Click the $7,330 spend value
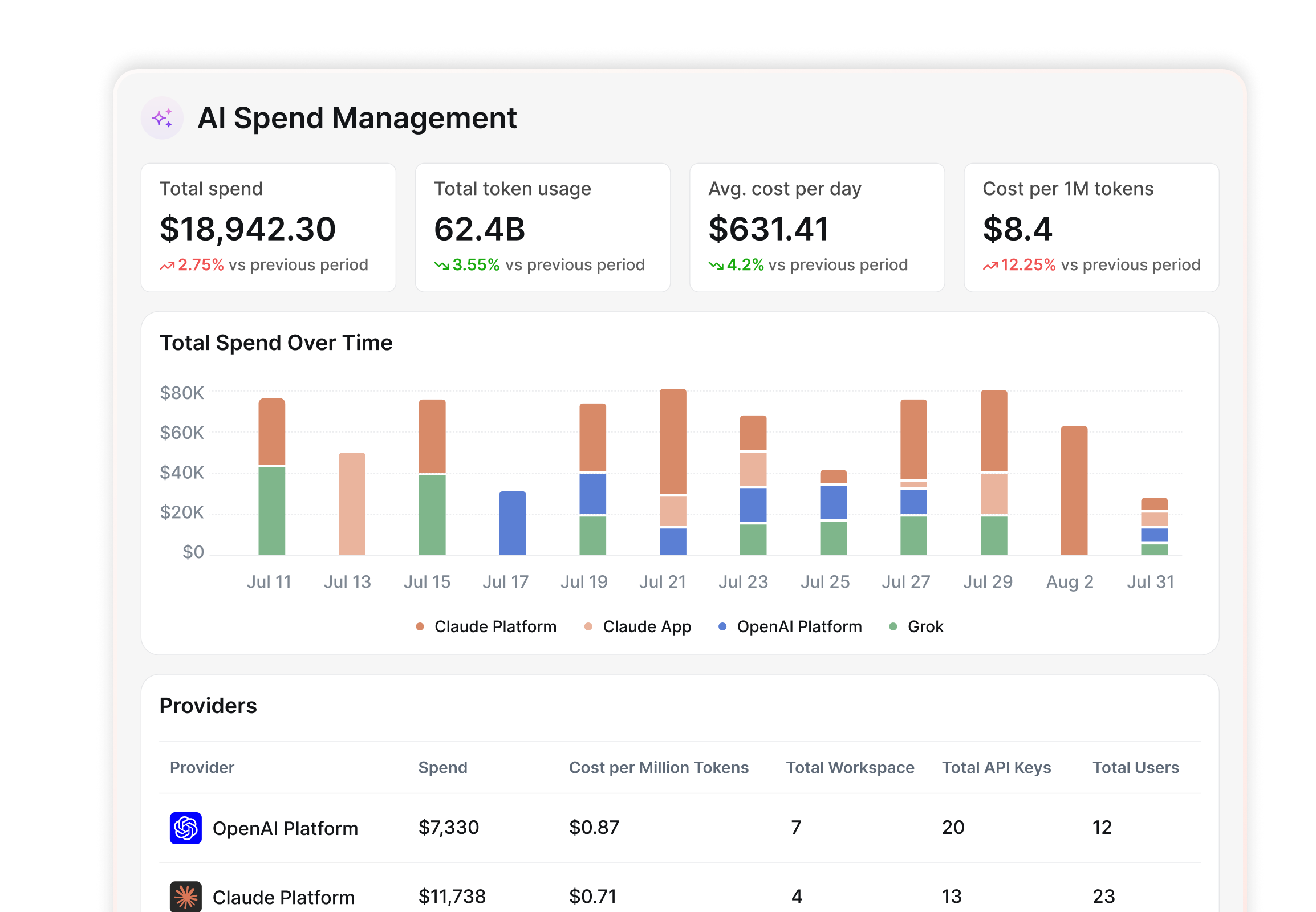 tap(449, 828)
